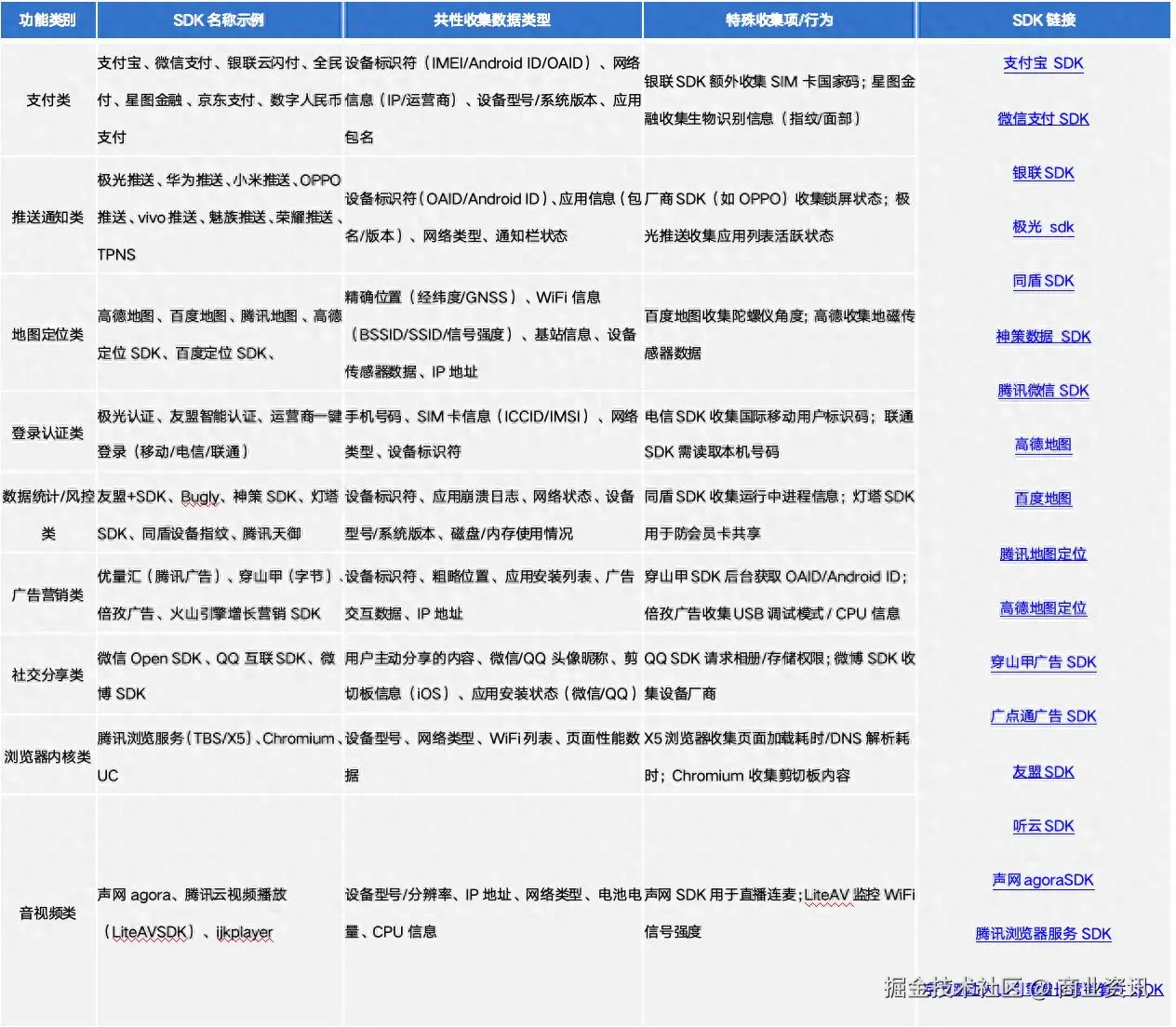Click the 高德地图 link
The width and height of the screenshot is (1176, 1027).
point(1043,445)
